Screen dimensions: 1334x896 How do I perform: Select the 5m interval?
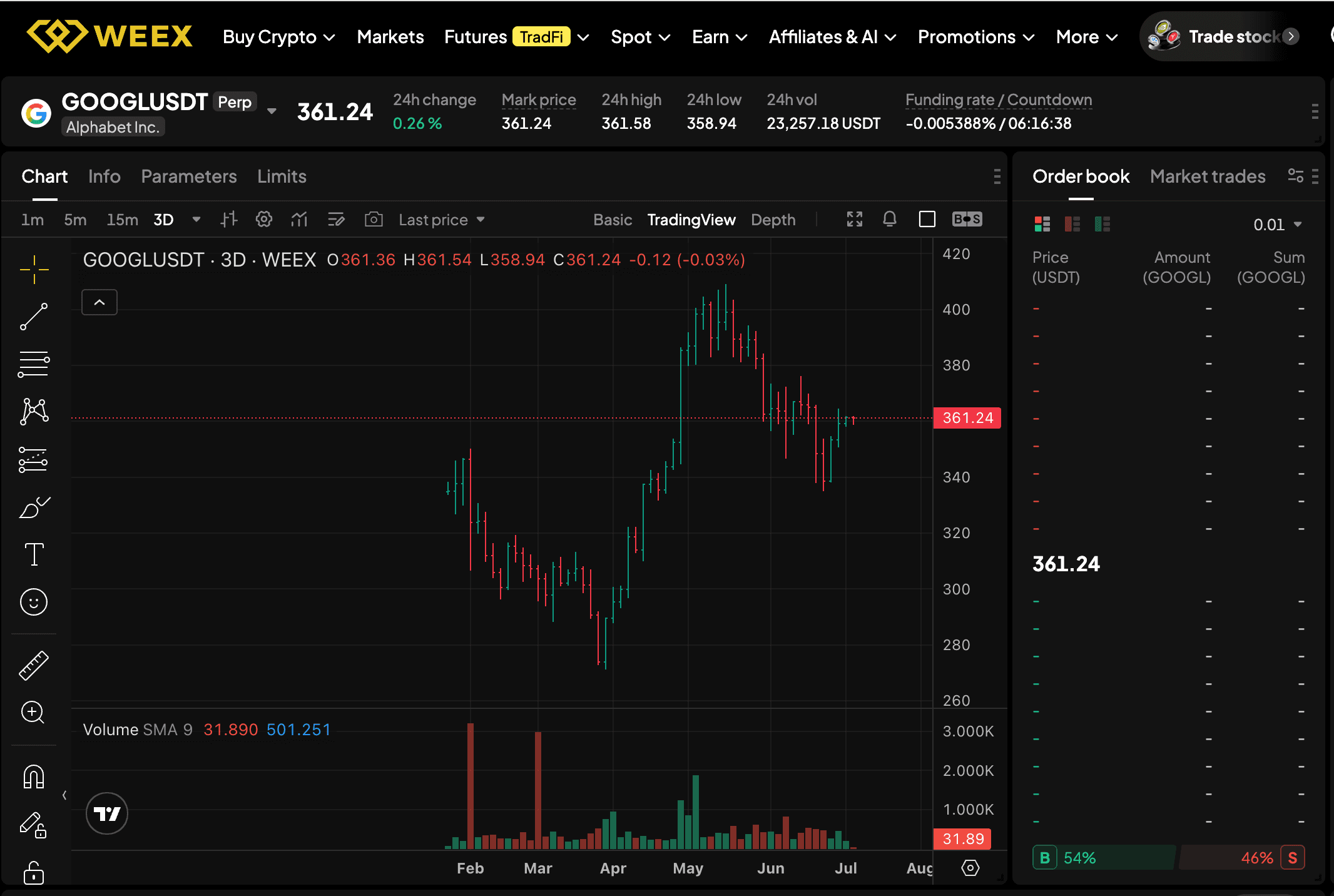[x=75, y=220]
